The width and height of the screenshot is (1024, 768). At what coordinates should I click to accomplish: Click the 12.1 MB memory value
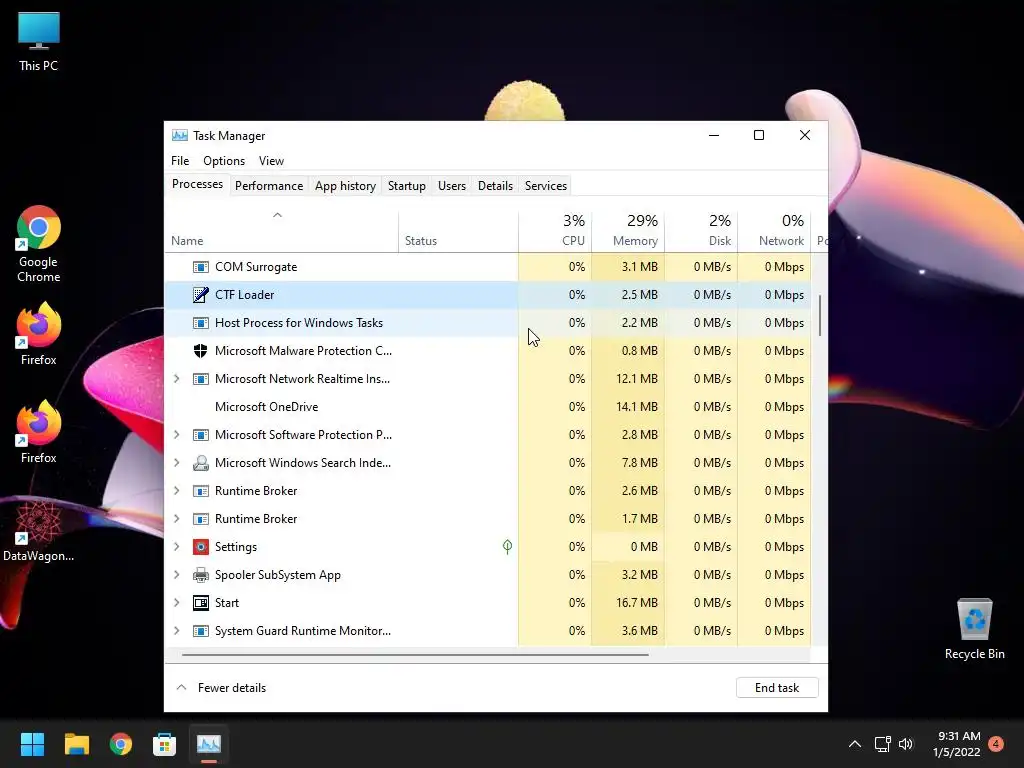click(637, 379)
